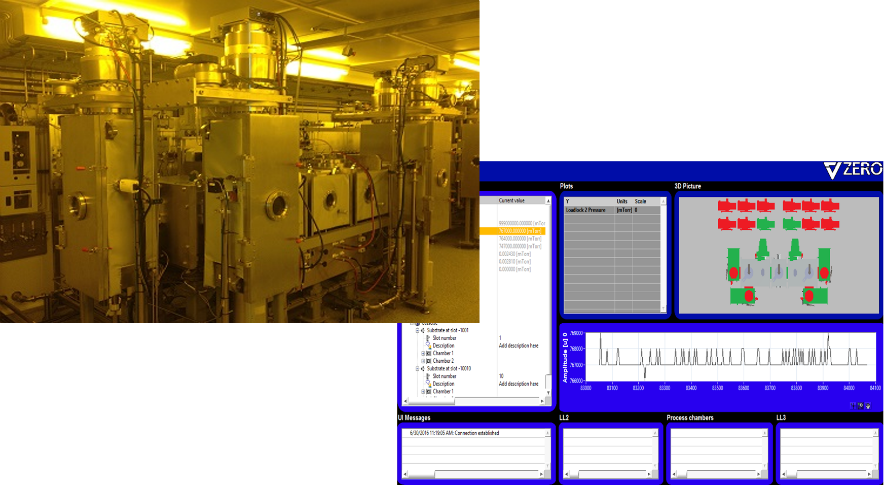Image resolution: width=884 pixels, height=485 pixels.
Task: Collapse Substrate at slot -1001 node
Action: 417,330
